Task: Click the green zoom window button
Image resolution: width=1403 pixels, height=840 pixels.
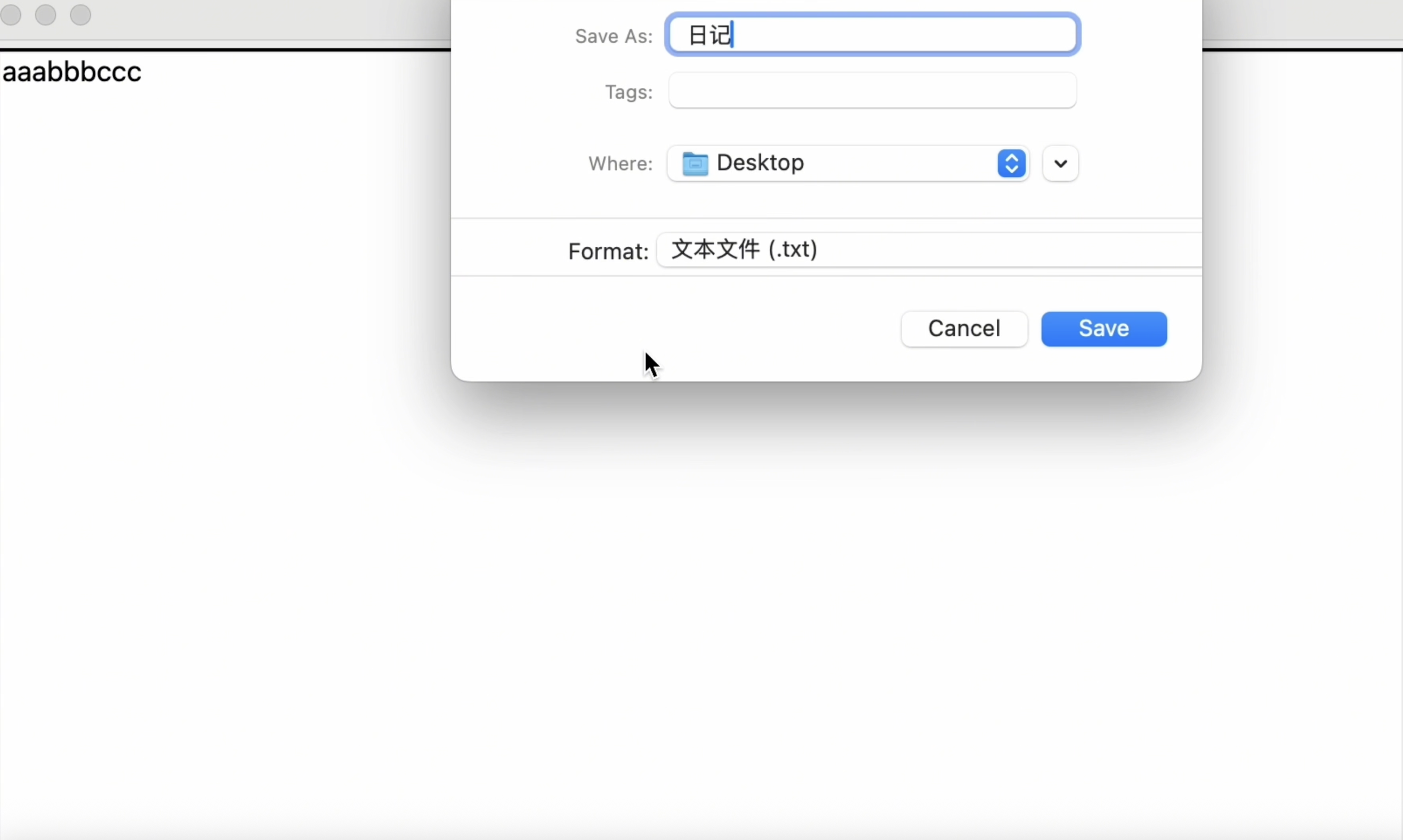Action: [80, 15]
